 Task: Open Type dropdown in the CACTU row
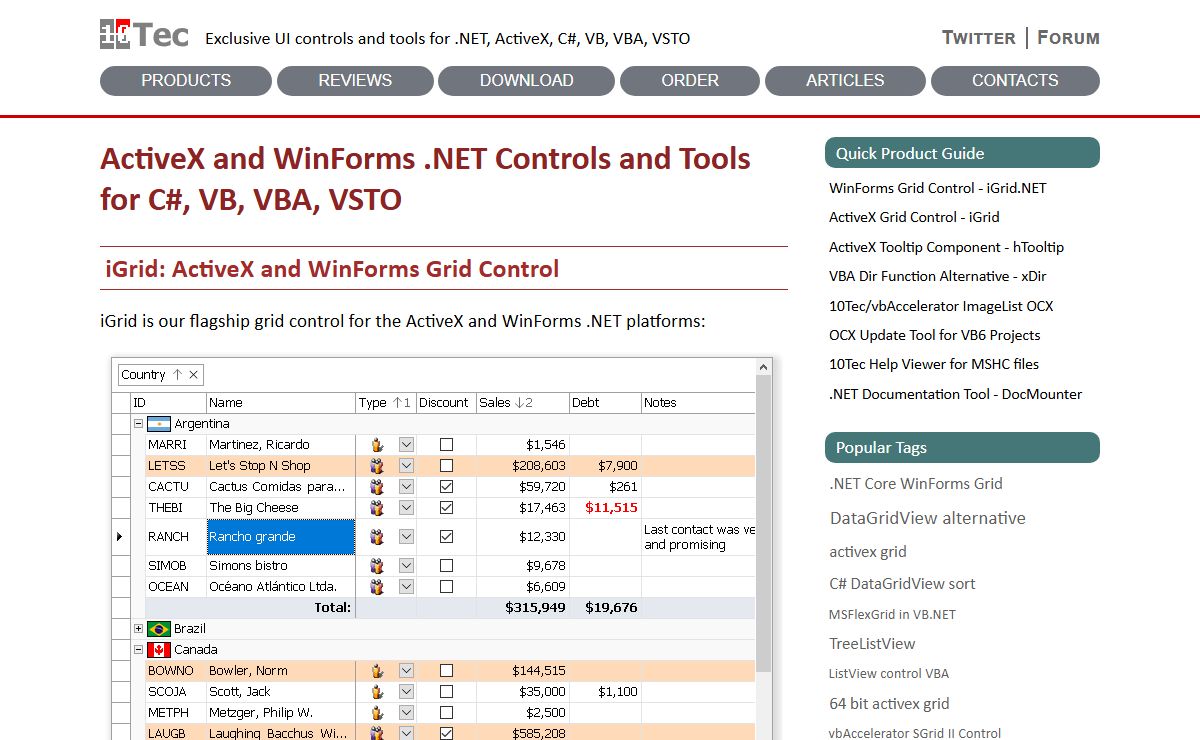406,487
